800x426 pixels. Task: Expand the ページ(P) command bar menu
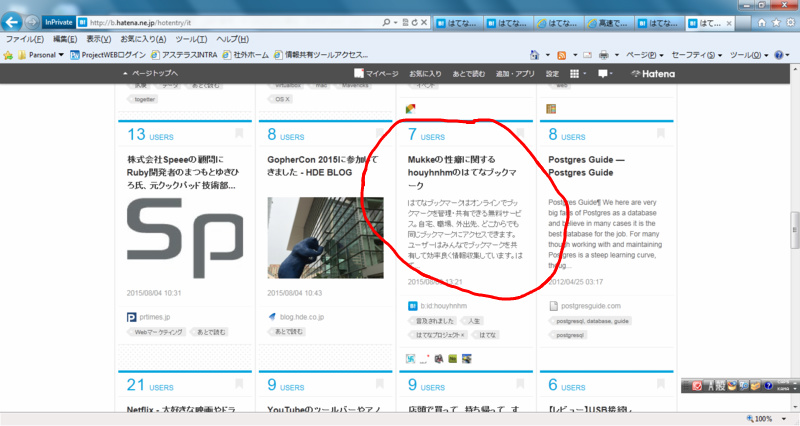coord(644,55)
